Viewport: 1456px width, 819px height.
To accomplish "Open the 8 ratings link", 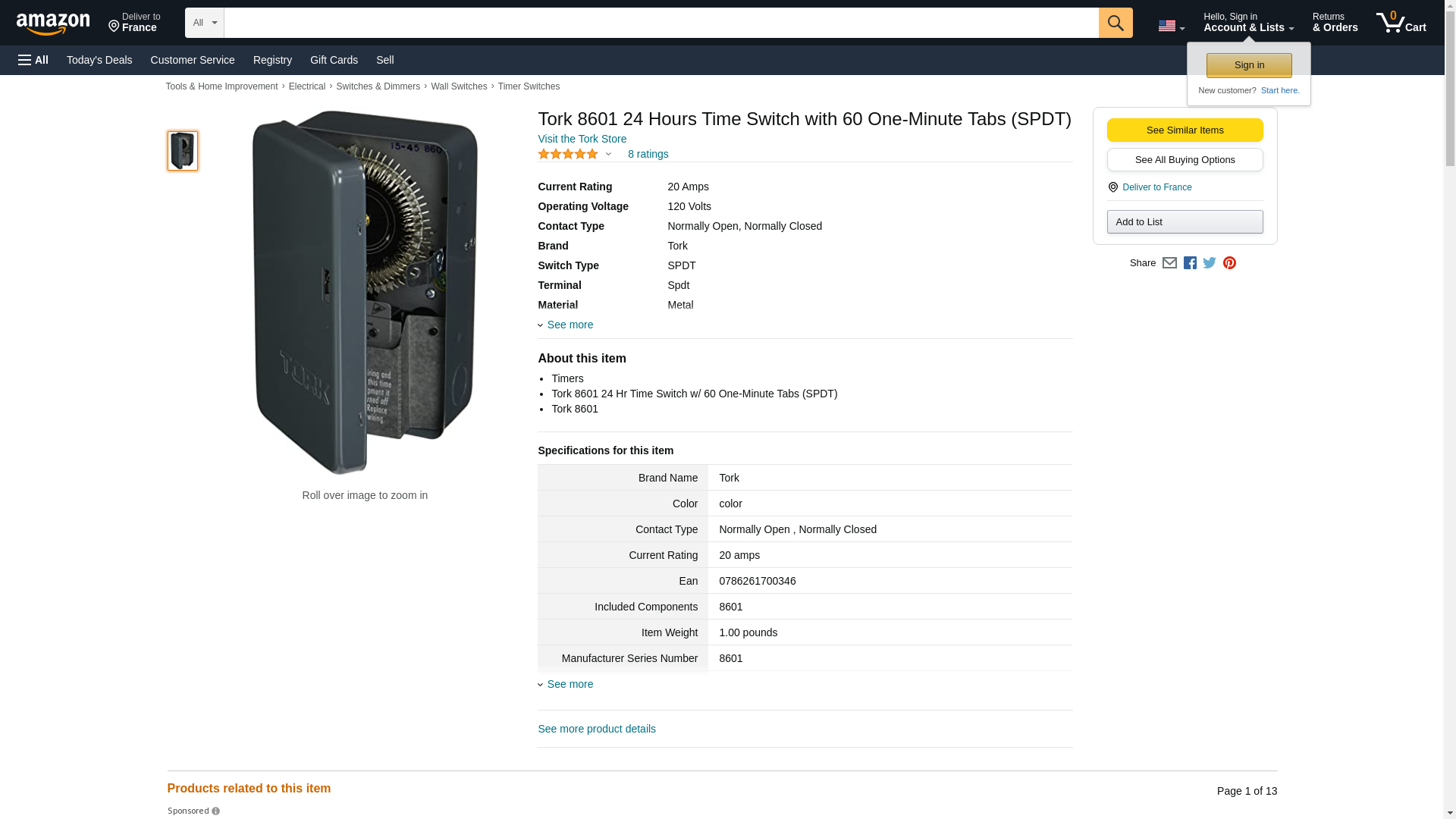I will [x=648, y=154].
